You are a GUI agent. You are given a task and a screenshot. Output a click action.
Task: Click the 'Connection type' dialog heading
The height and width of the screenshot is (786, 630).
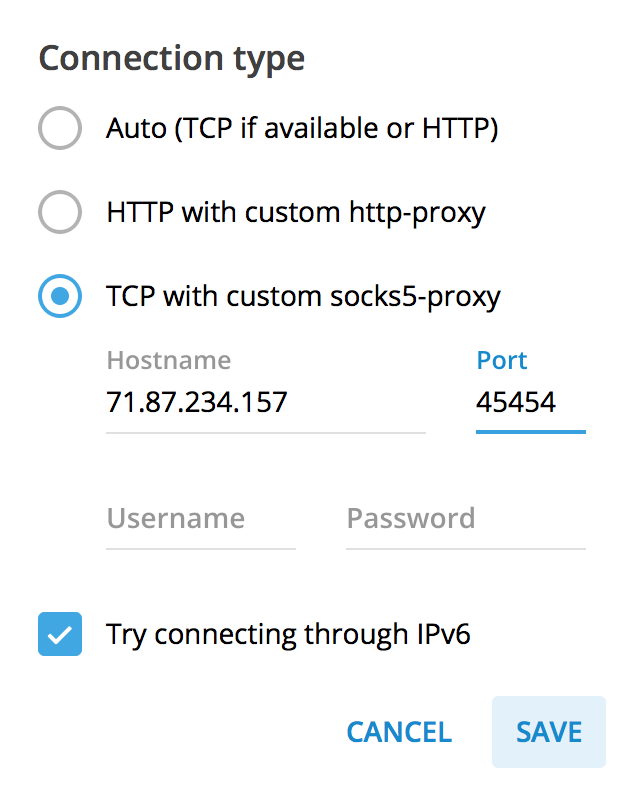[x=171, y=58]
